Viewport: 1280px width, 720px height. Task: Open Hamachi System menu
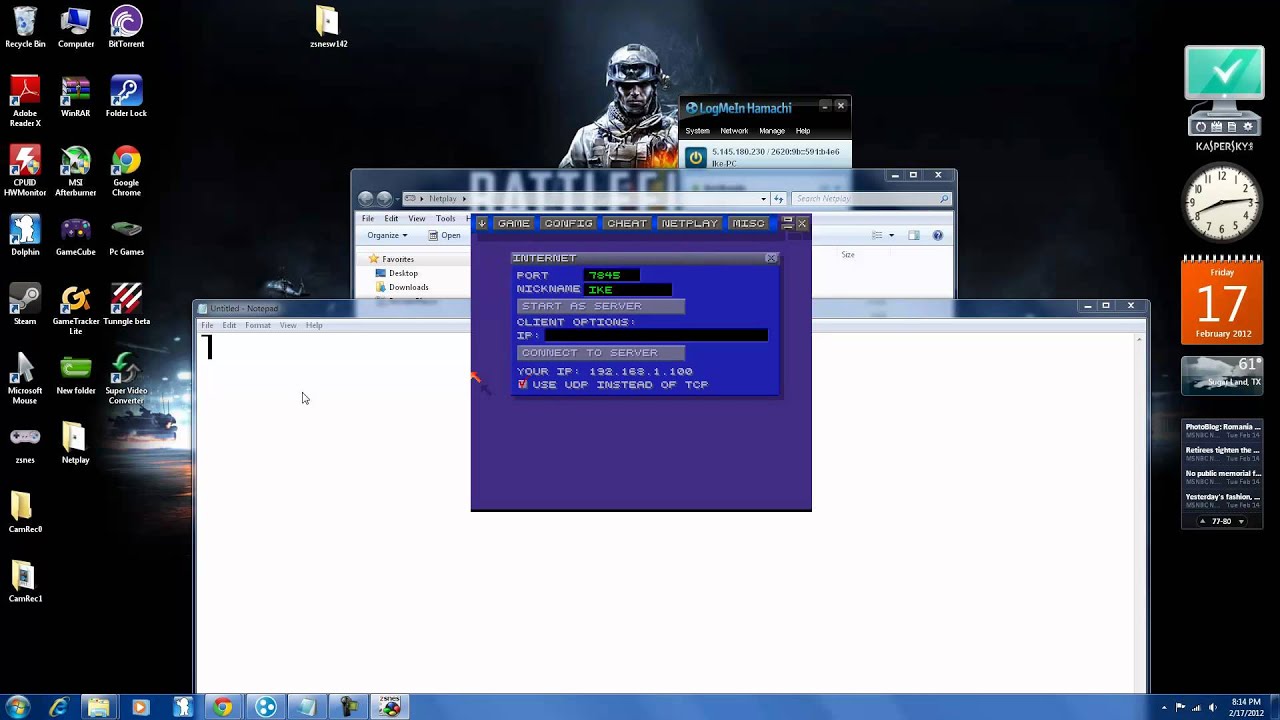(697, 131)
